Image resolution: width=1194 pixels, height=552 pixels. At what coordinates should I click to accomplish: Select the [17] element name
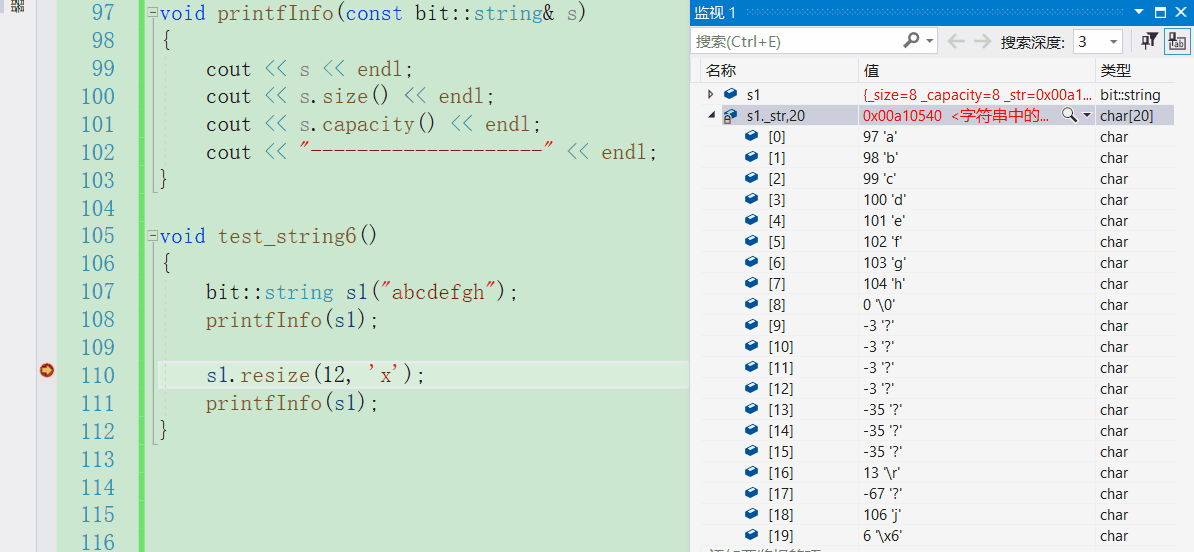point(781,493)
